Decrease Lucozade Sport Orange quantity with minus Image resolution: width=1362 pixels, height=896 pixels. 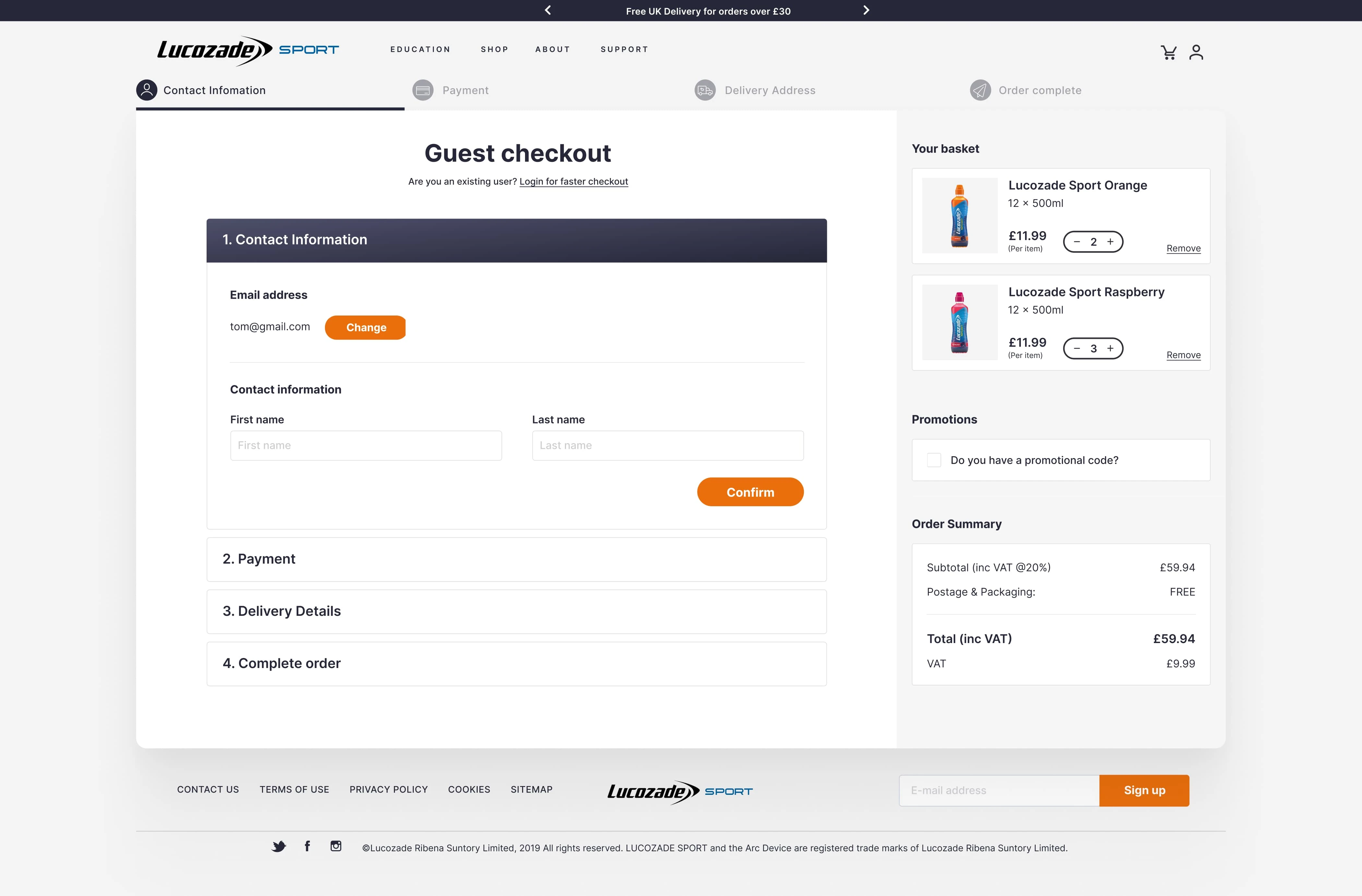click(x=1077, y=242)
